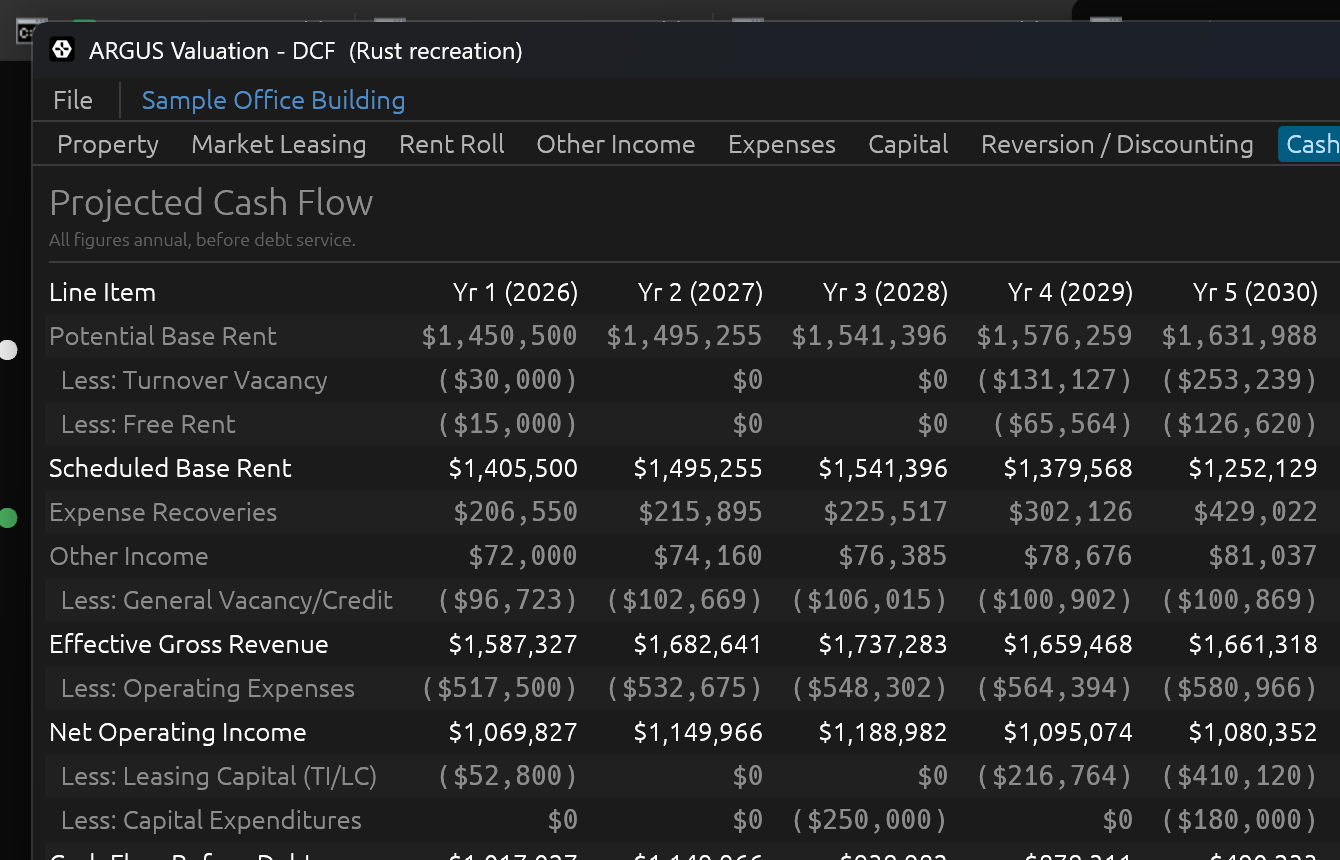The image size is (1340, 860).
Task: Open the File menu
Action: point(73,101)
